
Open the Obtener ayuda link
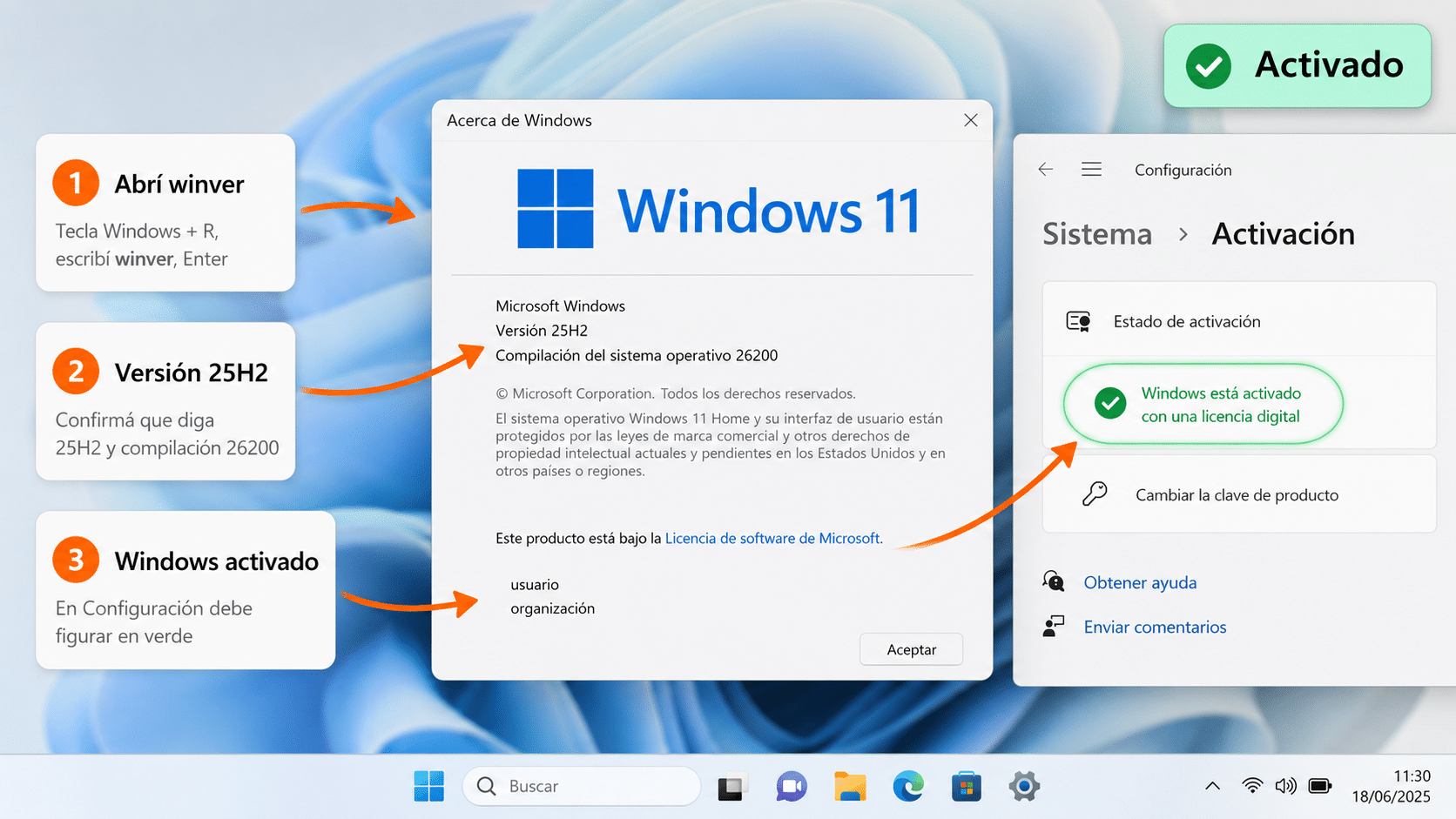pos(1140,582)
